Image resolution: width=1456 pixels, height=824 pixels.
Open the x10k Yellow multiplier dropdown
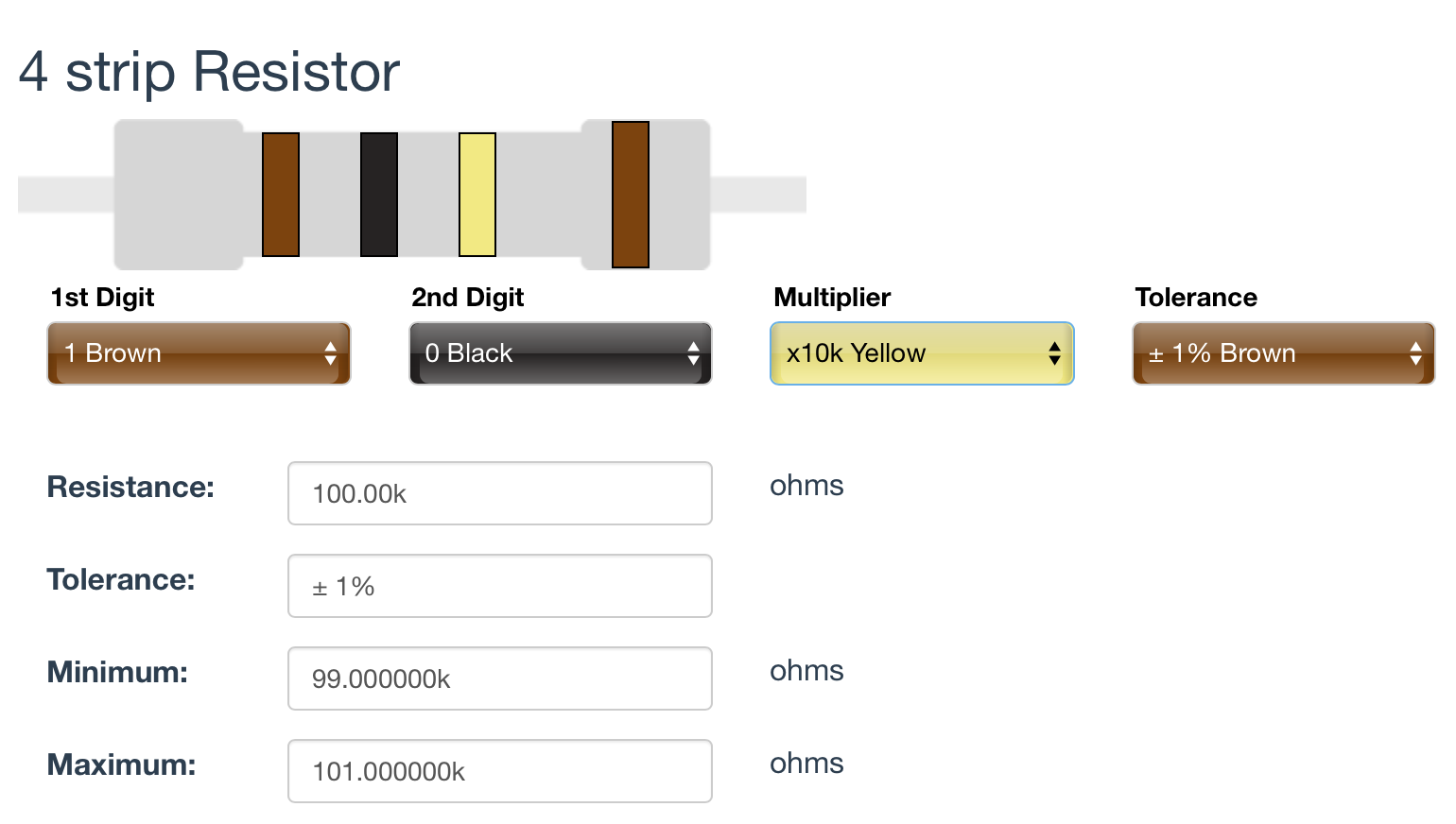[922, 353]
